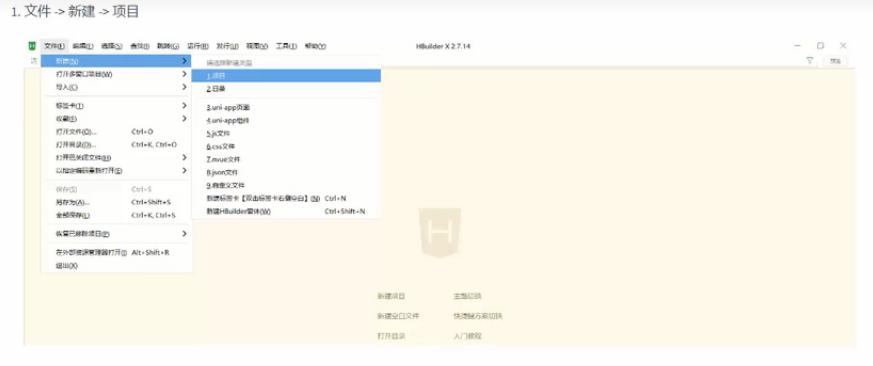The image size is (873, 366).
Task: Click the filter funnel icon
Action: (810, 61)
